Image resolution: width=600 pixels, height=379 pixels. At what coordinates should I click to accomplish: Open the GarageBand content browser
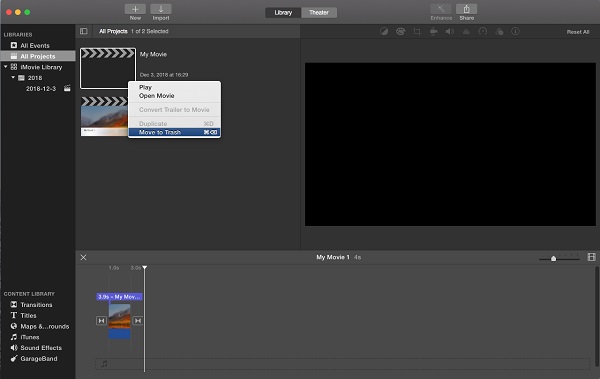(x=38, y=359)
